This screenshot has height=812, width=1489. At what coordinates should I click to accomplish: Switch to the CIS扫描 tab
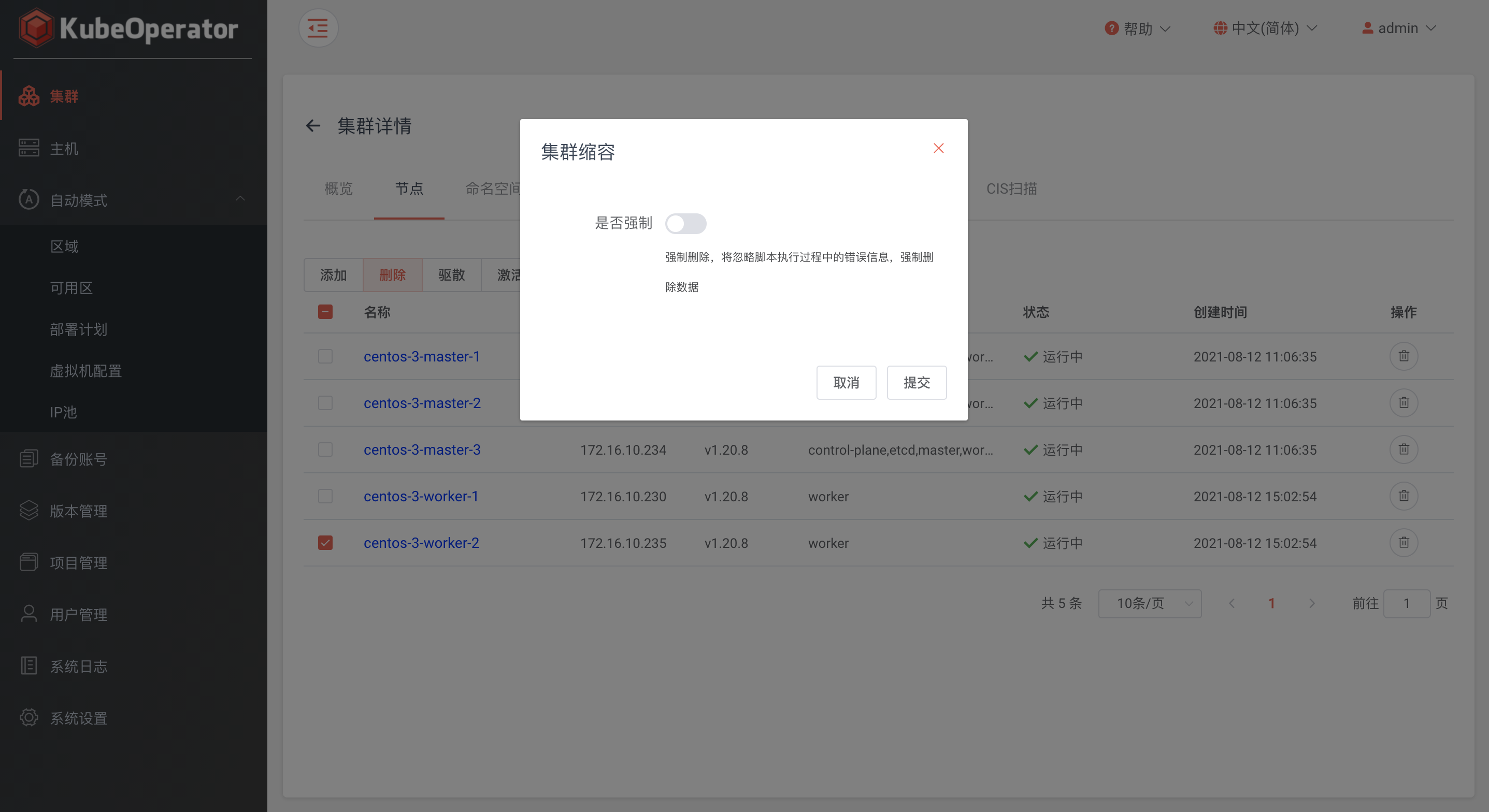coord(1011,189)
